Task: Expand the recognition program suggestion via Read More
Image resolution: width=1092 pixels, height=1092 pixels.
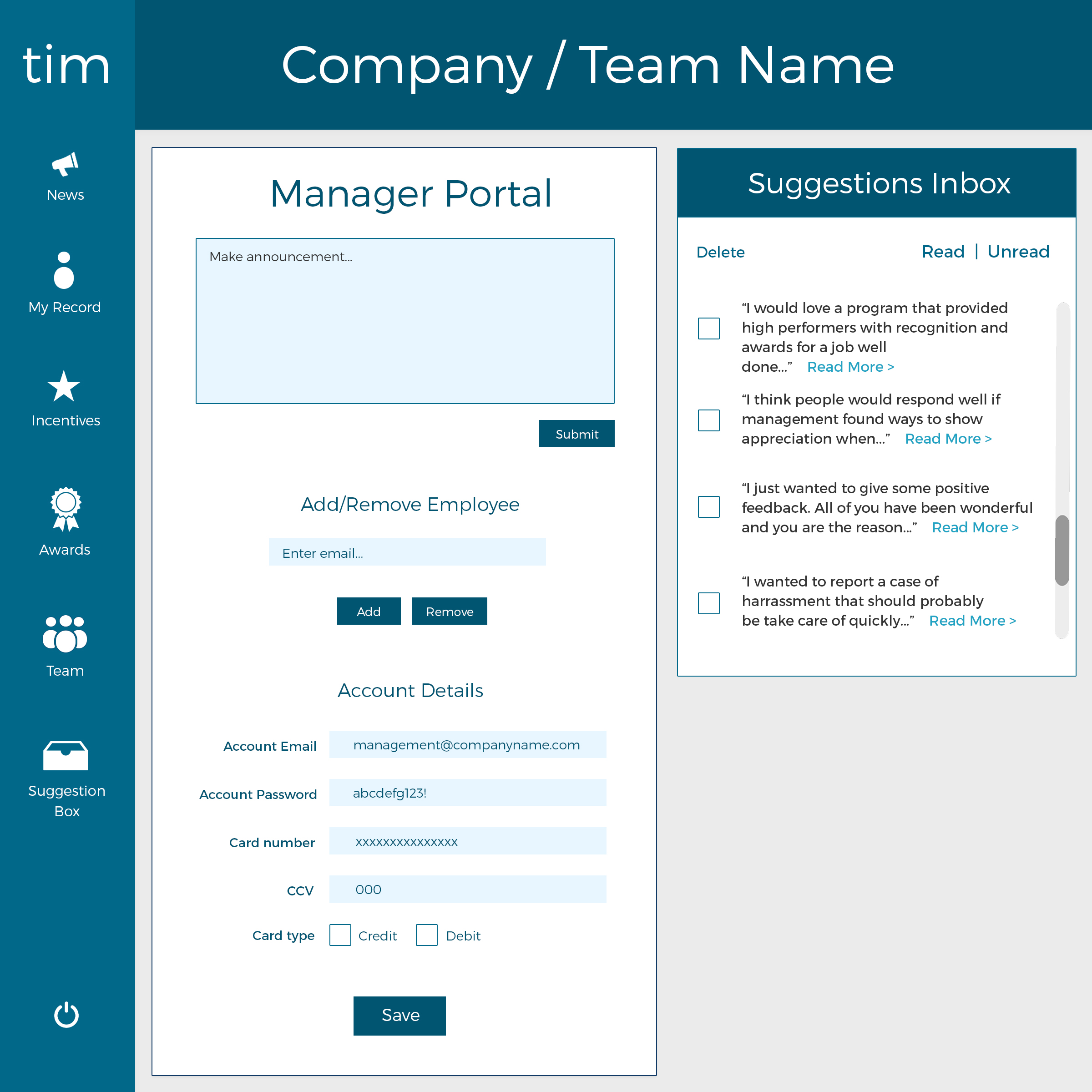Action: [850, 367]
